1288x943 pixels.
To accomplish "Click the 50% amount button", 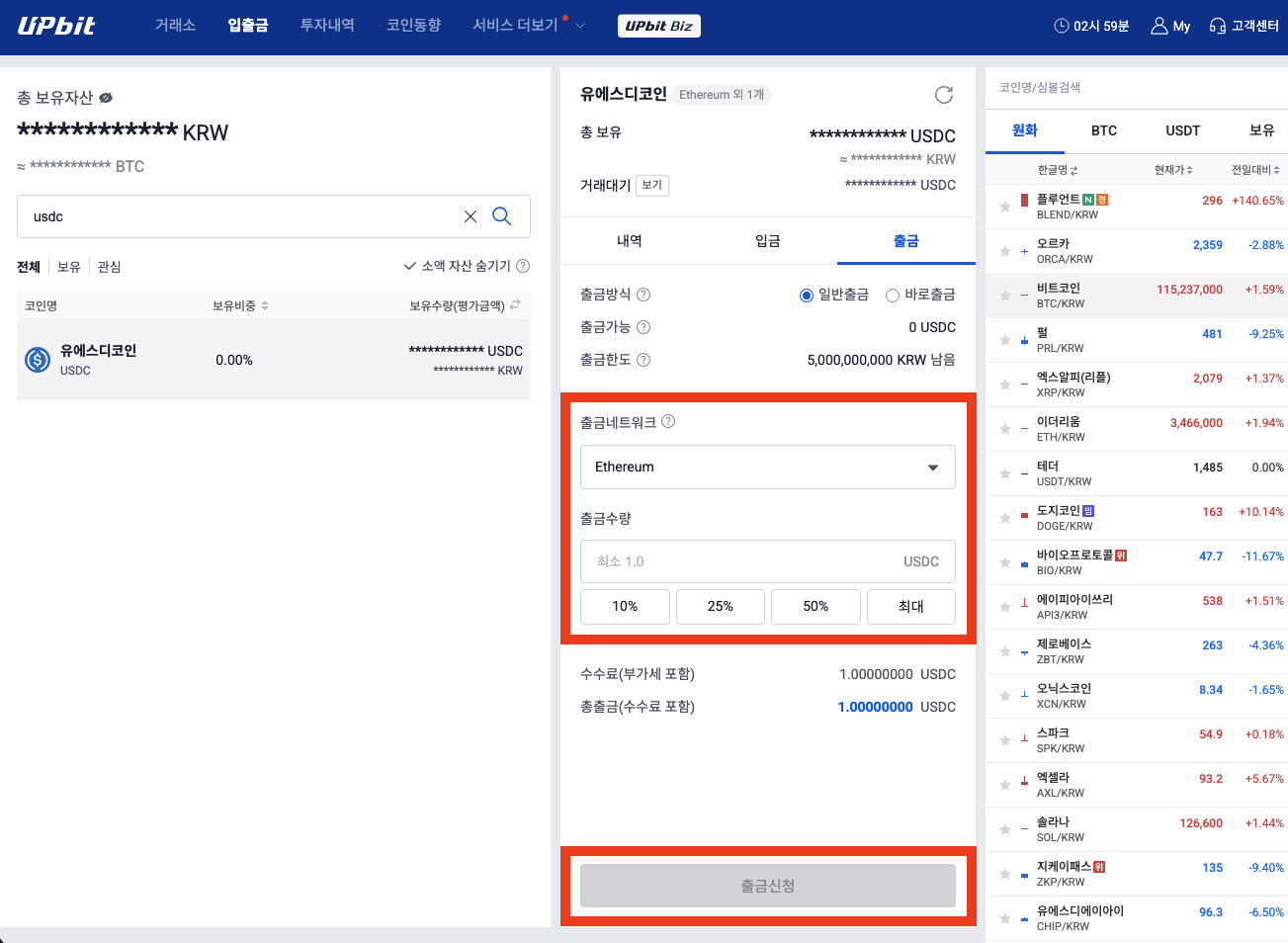I will [x=816, y=606].
